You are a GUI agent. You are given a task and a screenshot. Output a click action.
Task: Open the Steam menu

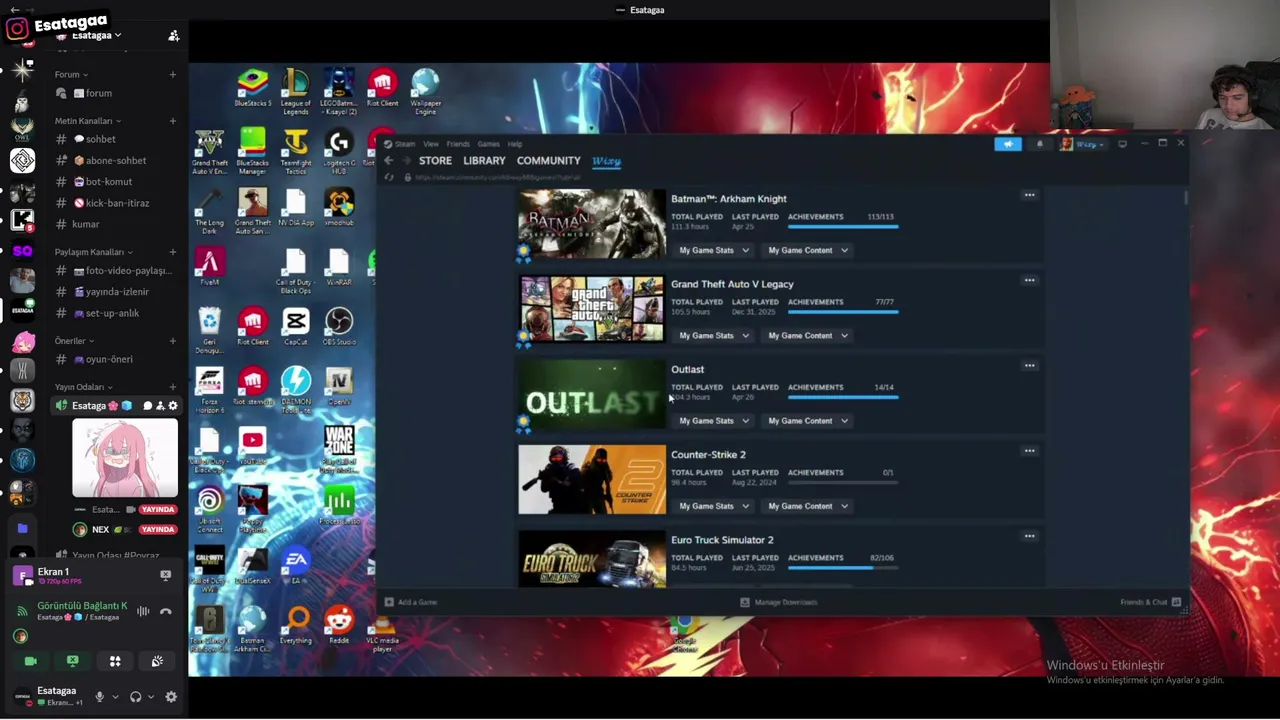(x=399, y=144)
